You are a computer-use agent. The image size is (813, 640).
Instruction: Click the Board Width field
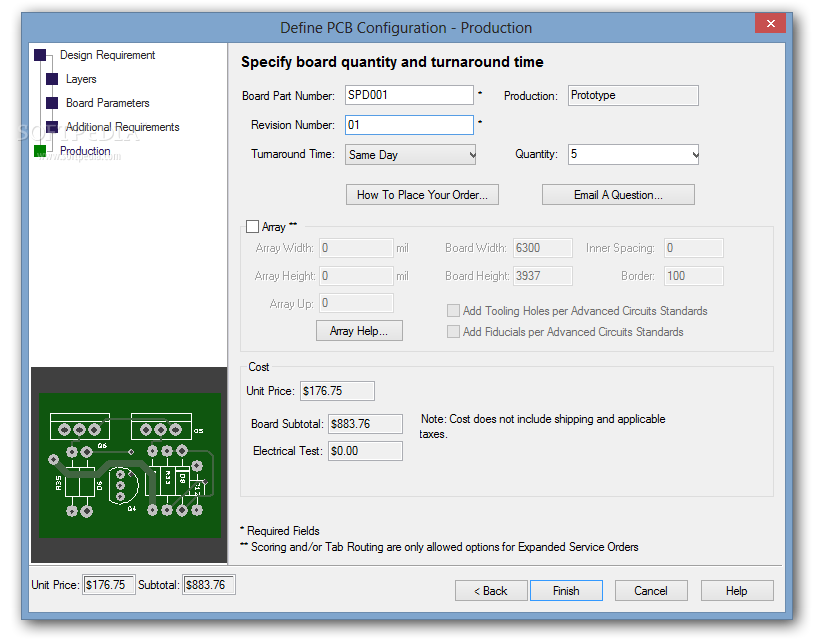[542, 248]
